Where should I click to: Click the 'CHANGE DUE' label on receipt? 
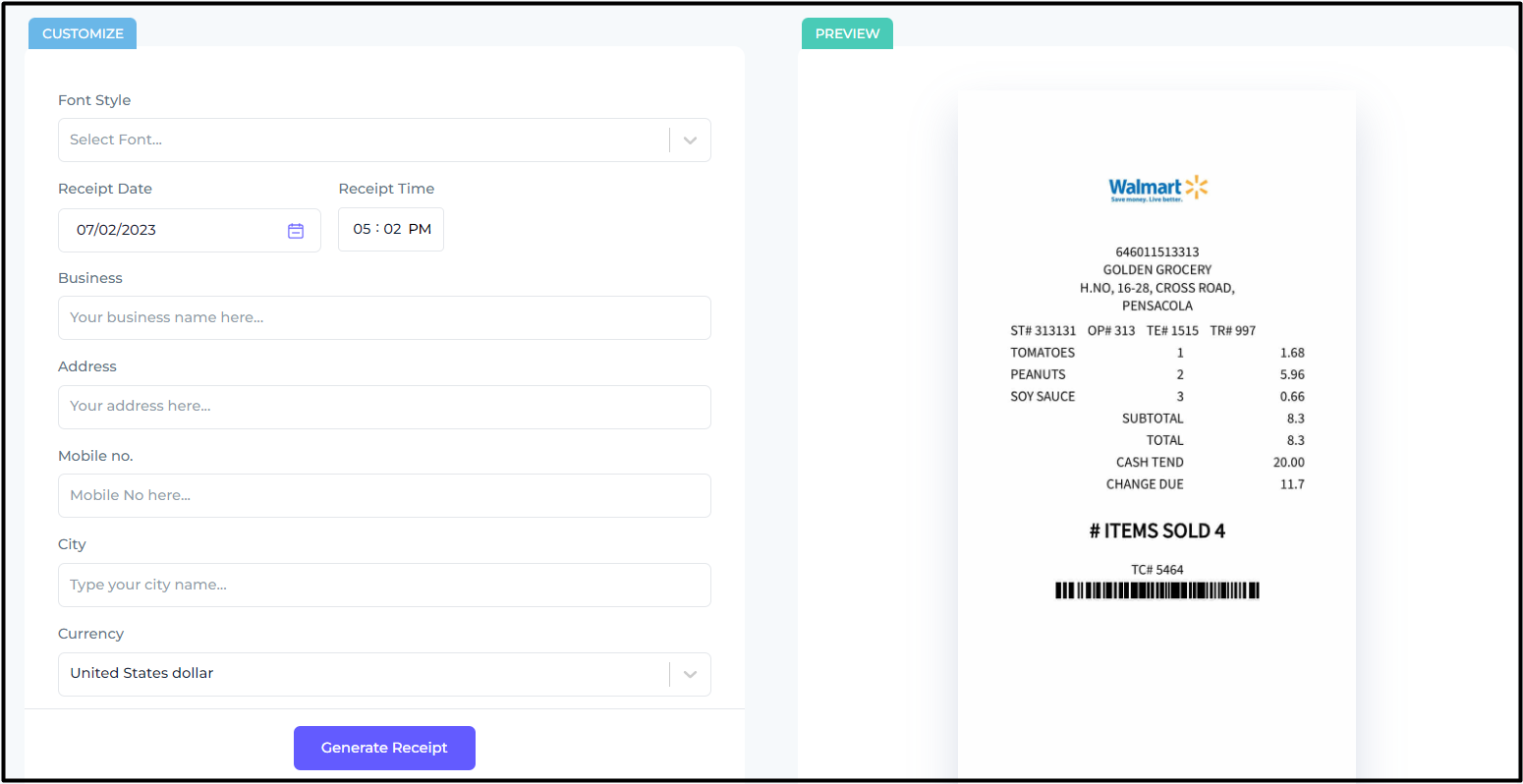click(x=1145, y=484)
